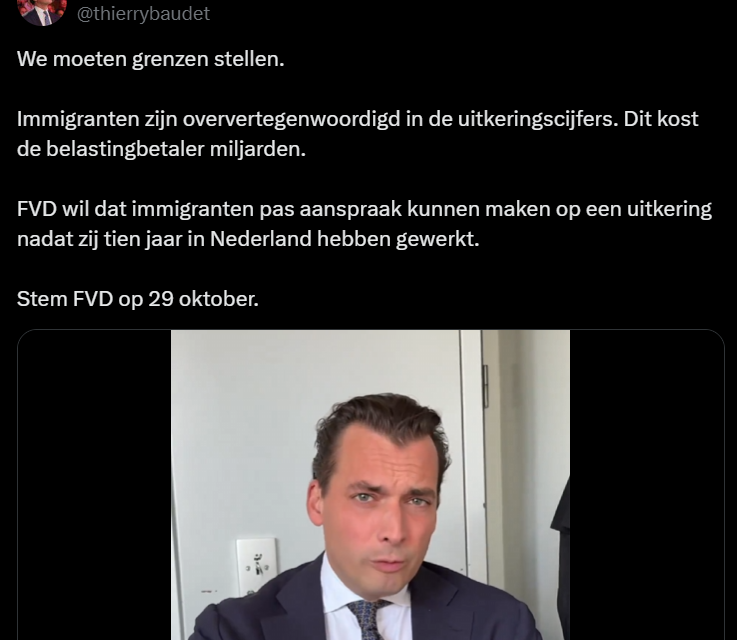Image resolution: width=737 pixels, height=640 pixels.
Task: Click the "We moeten grenzen stellen." line
Action: click(x=151, y=59)
